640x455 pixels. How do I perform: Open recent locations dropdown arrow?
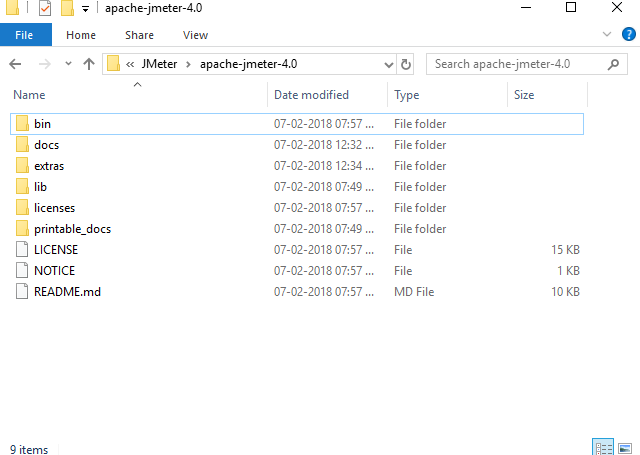[68, 64]
